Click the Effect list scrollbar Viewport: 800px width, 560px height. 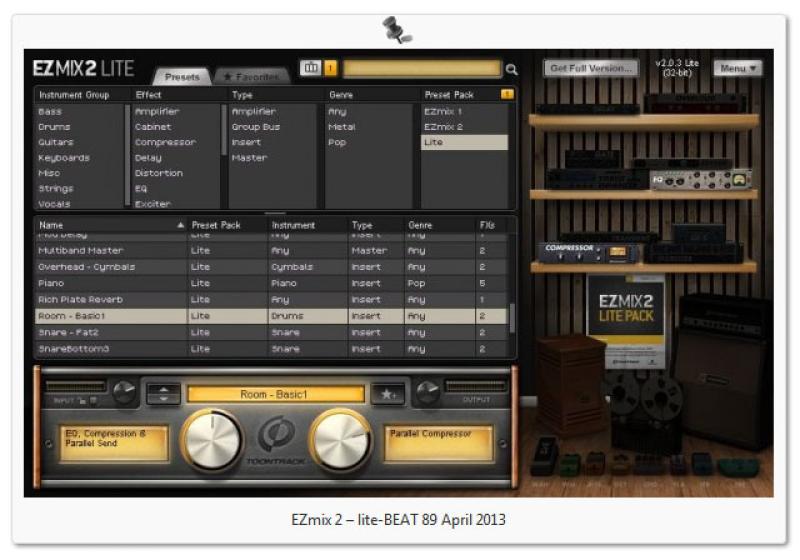[x=223, y=130]
